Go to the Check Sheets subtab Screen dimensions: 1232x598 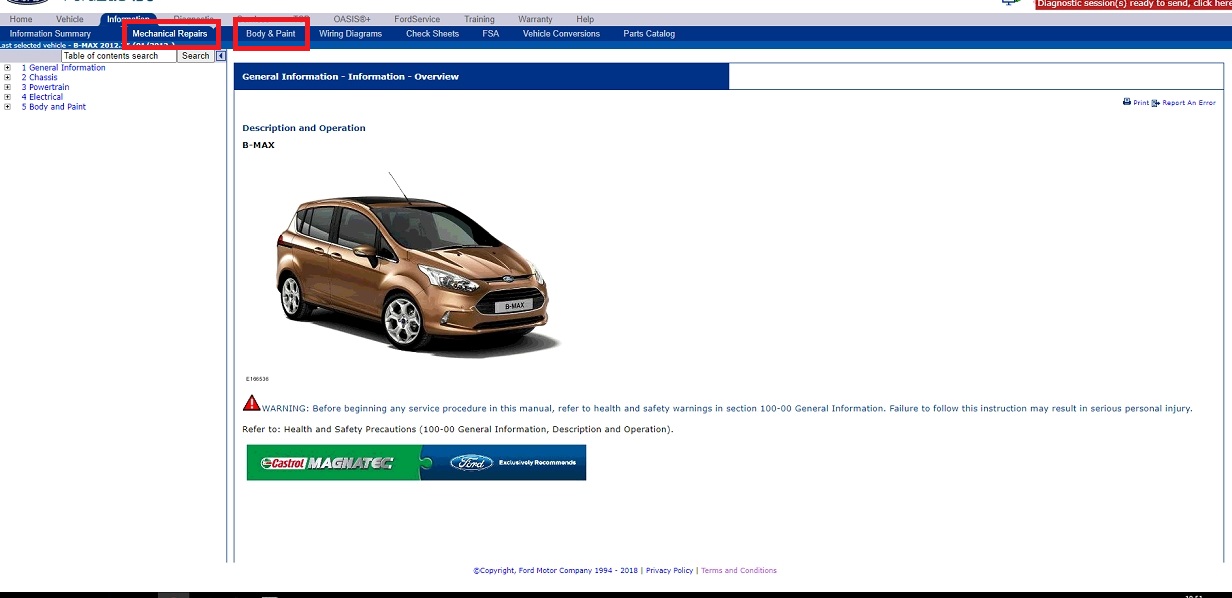pyautogui.click(x=433, y=34)
